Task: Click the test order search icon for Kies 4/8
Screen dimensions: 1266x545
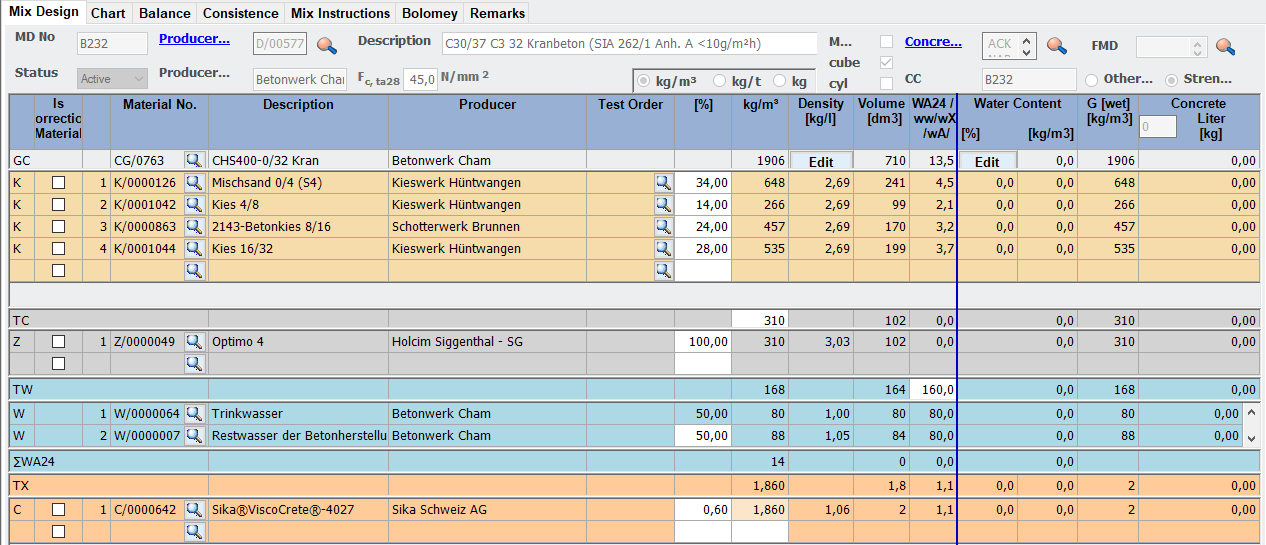Action: pyautogui.click(x=663, y=204)
